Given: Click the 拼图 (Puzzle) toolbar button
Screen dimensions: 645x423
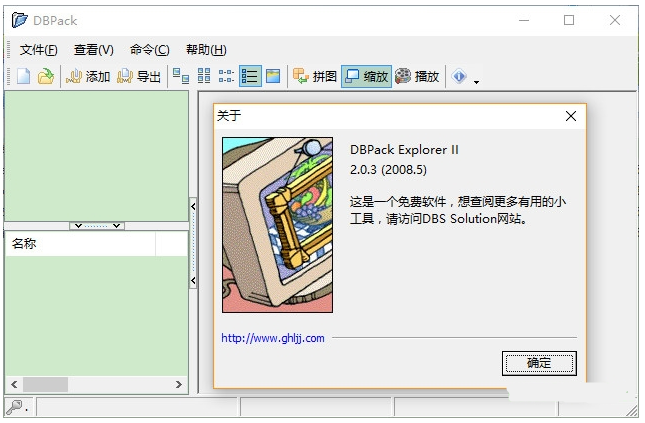Looking at the screenshot, I should click(315, 76).
